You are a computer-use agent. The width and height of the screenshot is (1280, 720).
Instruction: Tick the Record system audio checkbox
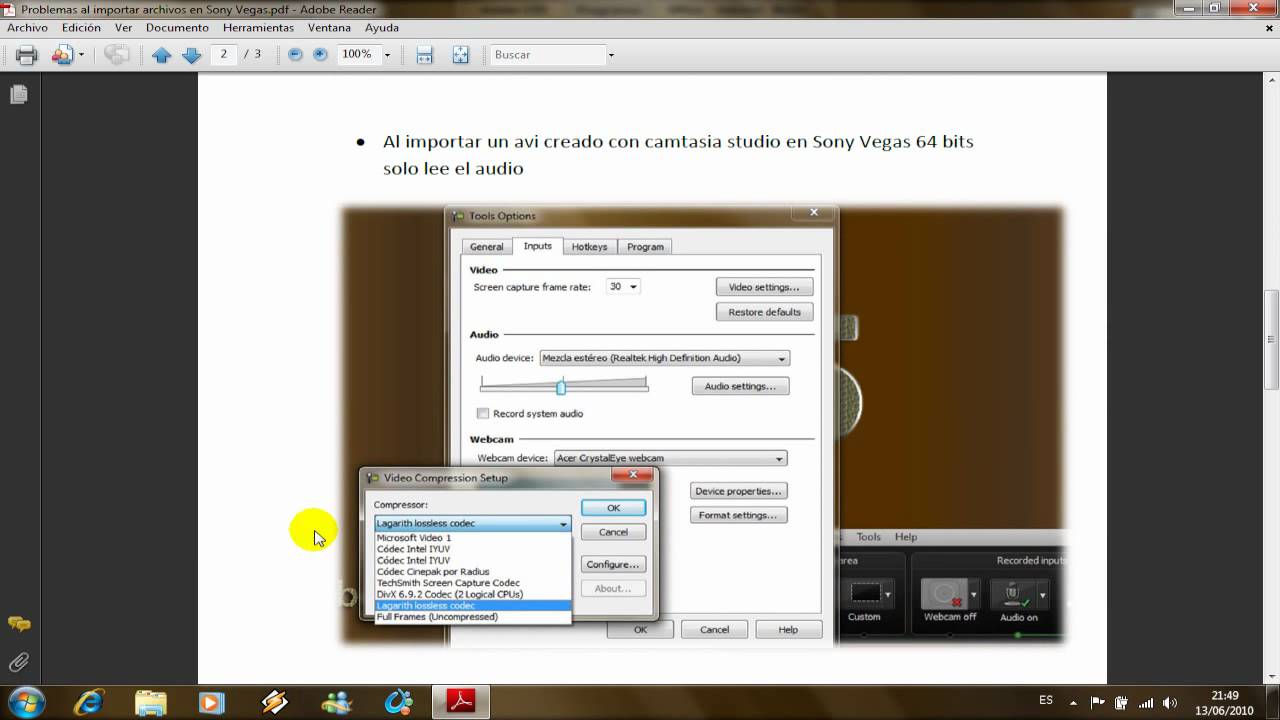click(x=483, y=413)
